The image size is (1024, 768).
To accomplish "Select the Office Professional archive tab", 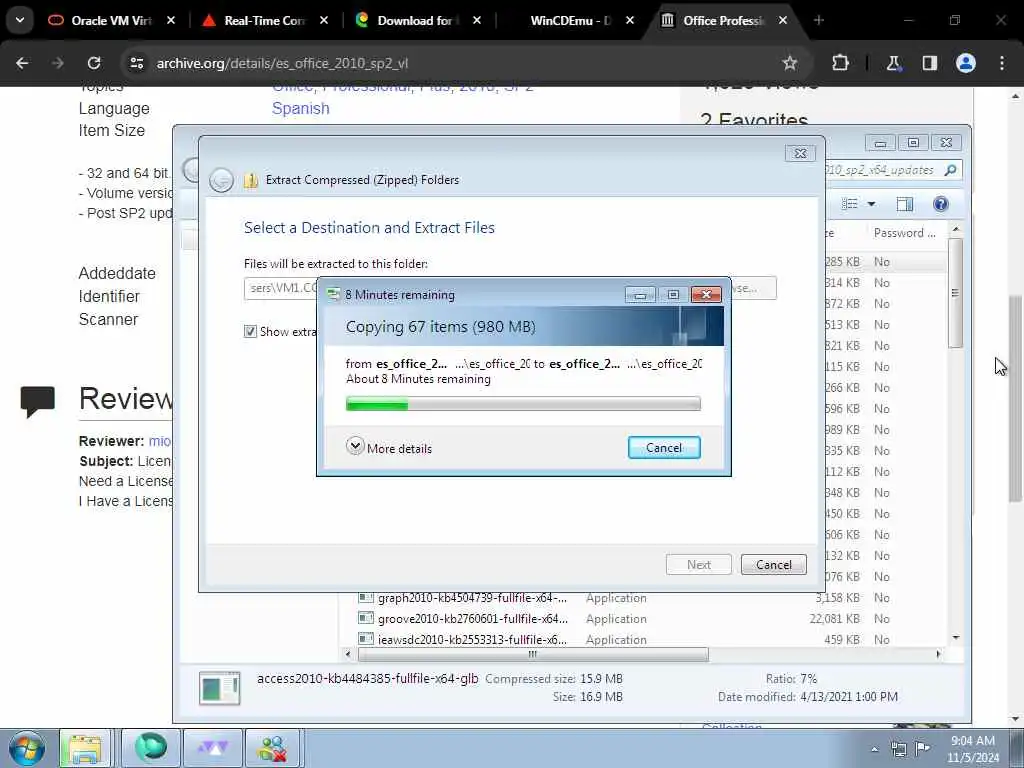I will (724, 21).
